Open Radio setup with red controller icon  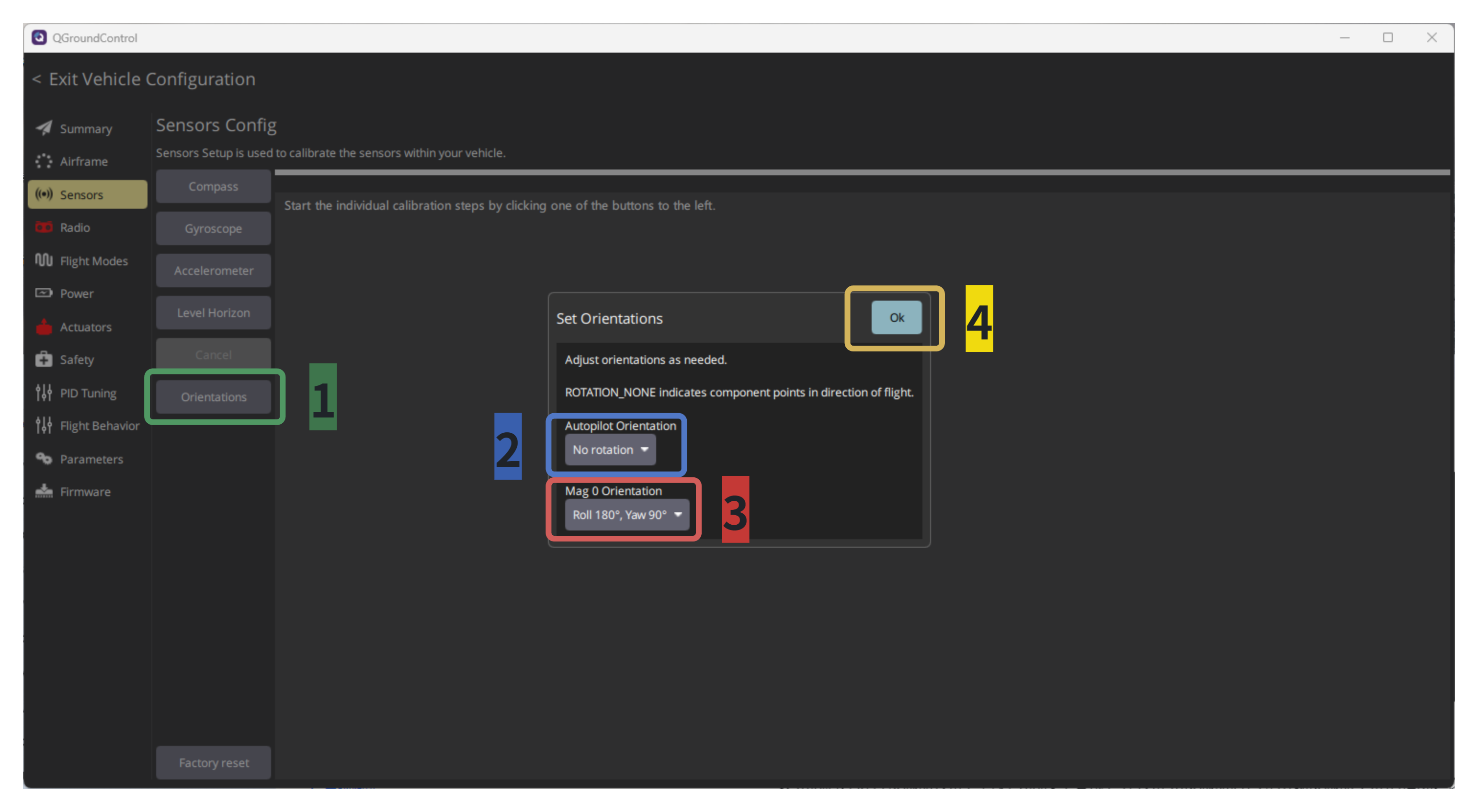[44, 227]
